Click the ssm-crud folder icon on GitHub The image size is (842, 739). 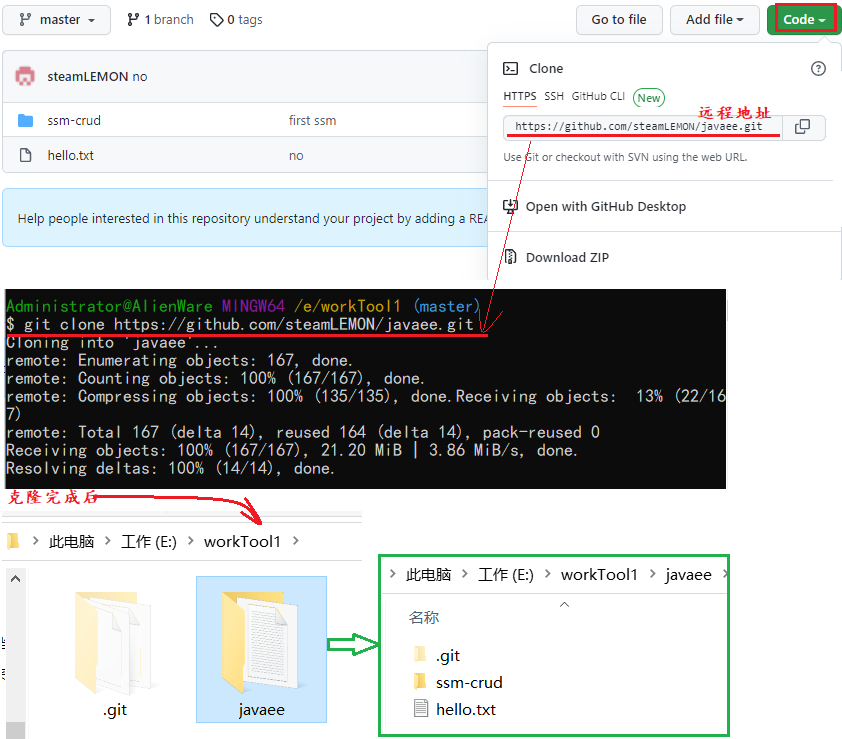25,120
